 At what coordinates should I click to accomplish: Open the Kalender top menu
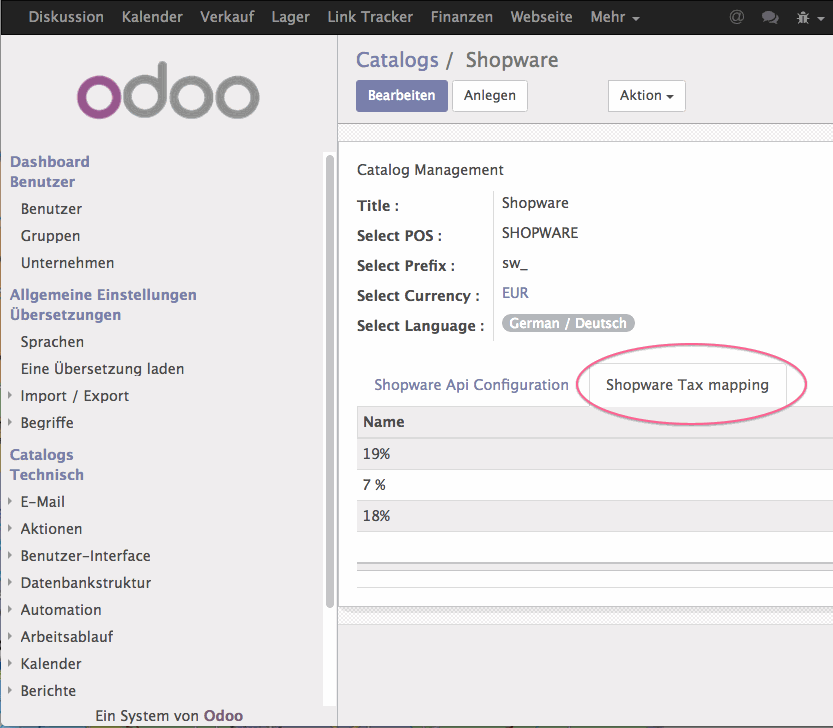[x=152, y=17]
